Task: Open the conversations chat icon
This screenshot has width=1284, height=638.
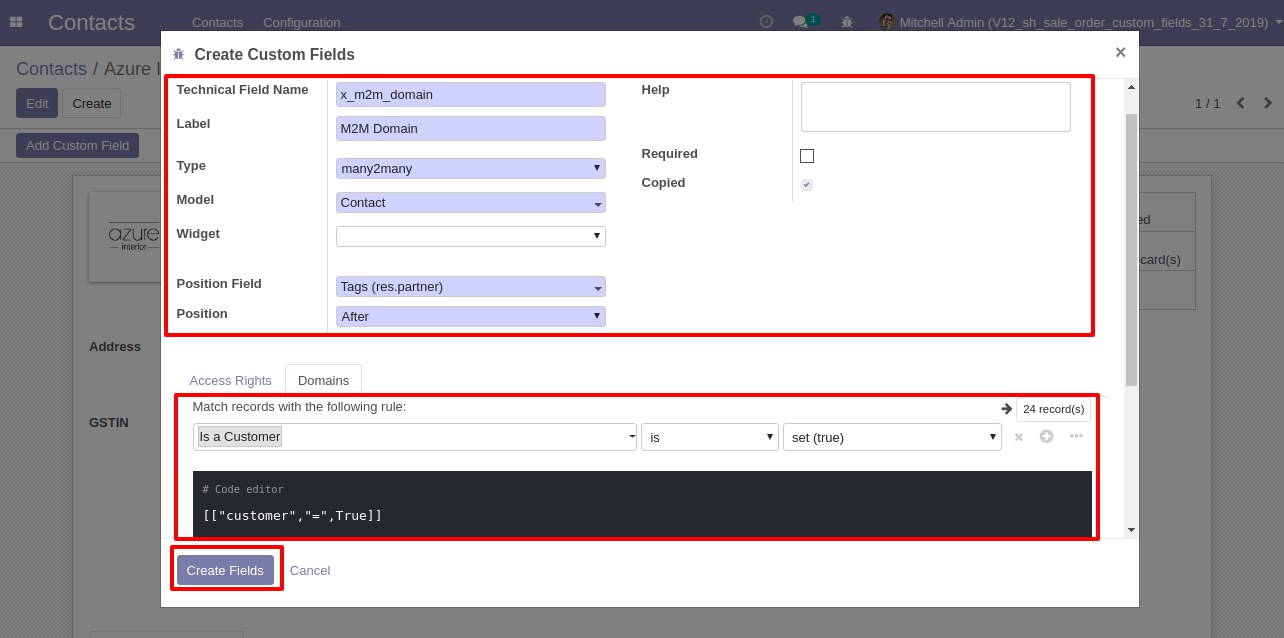Action: (x=799, y=22)
